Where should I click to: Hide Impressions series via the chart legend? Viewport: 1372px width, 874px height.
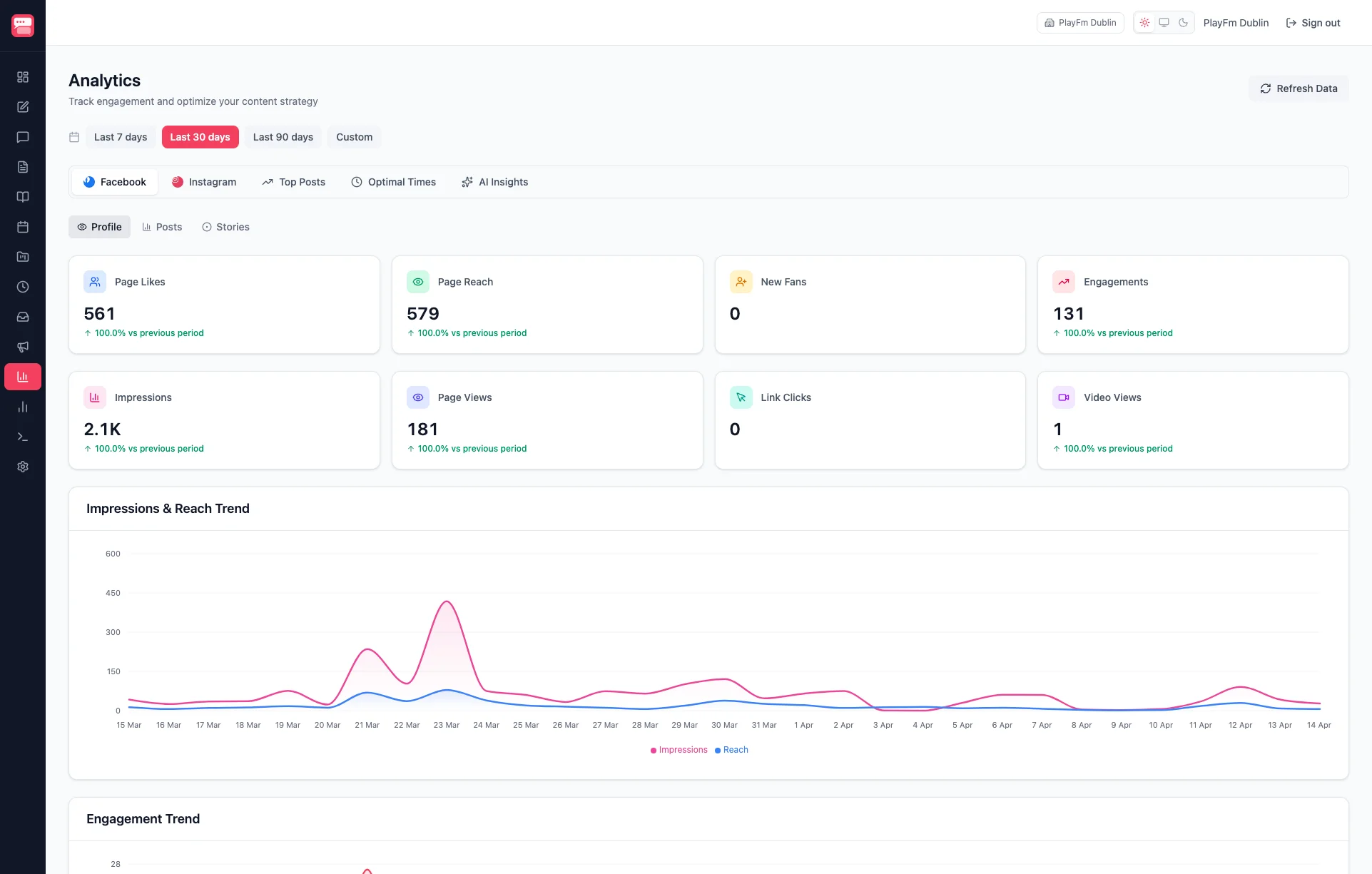pos(679,750)
